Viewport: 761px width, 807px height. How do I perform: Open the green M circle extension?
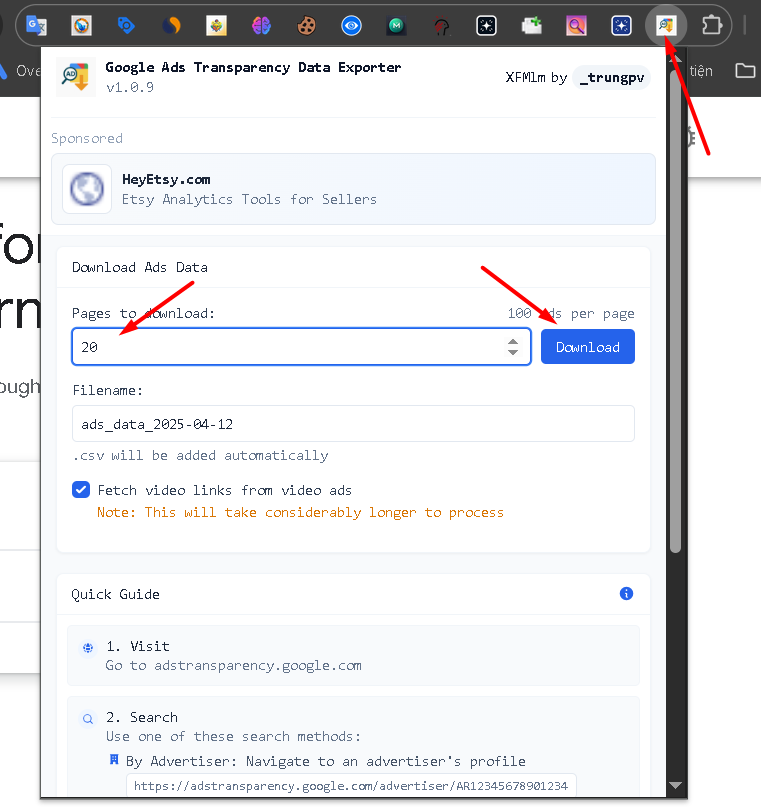(x=396, y=25)
